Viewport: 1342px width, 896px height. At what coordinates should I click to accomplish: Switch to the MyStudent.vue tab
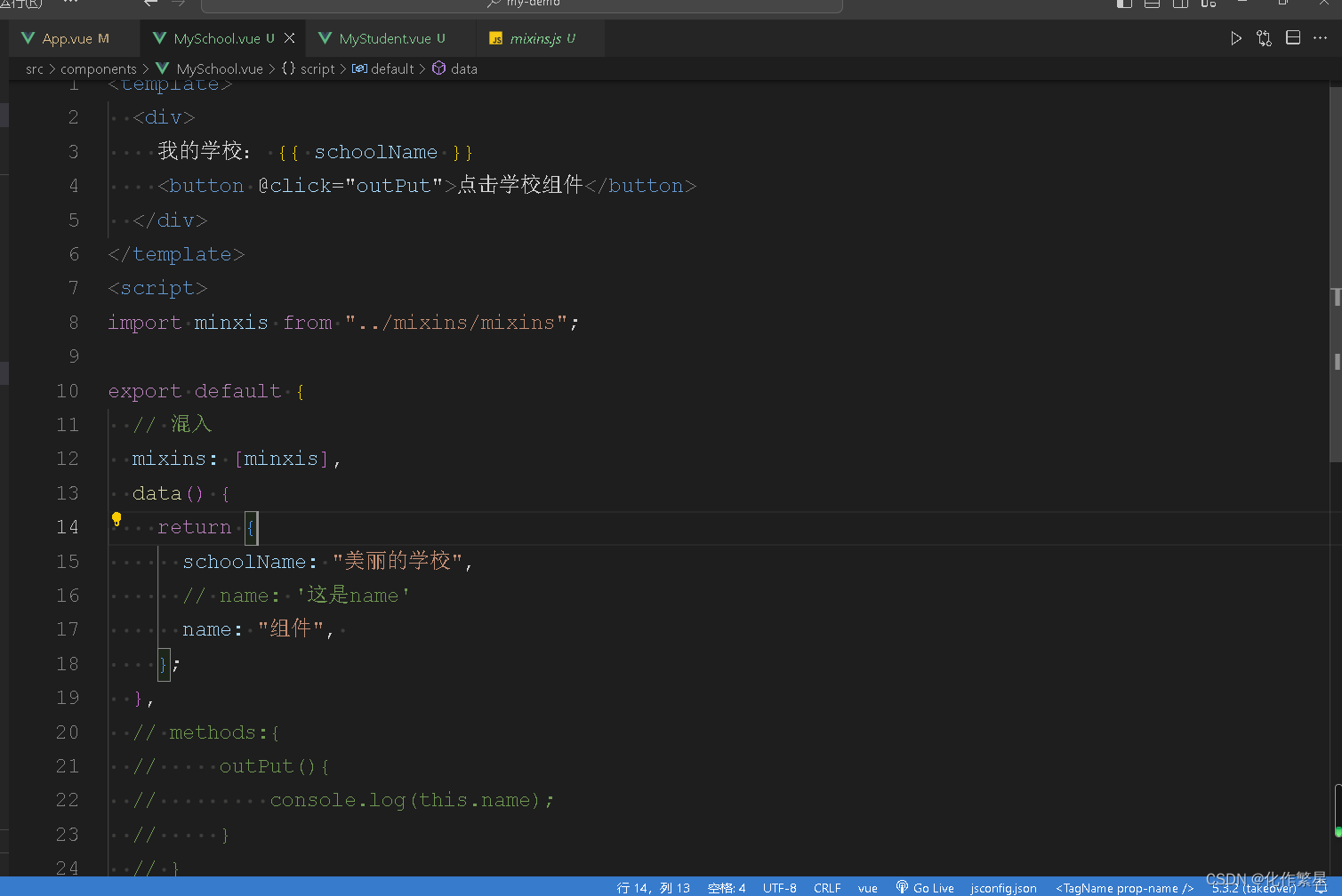coord(391,38)
